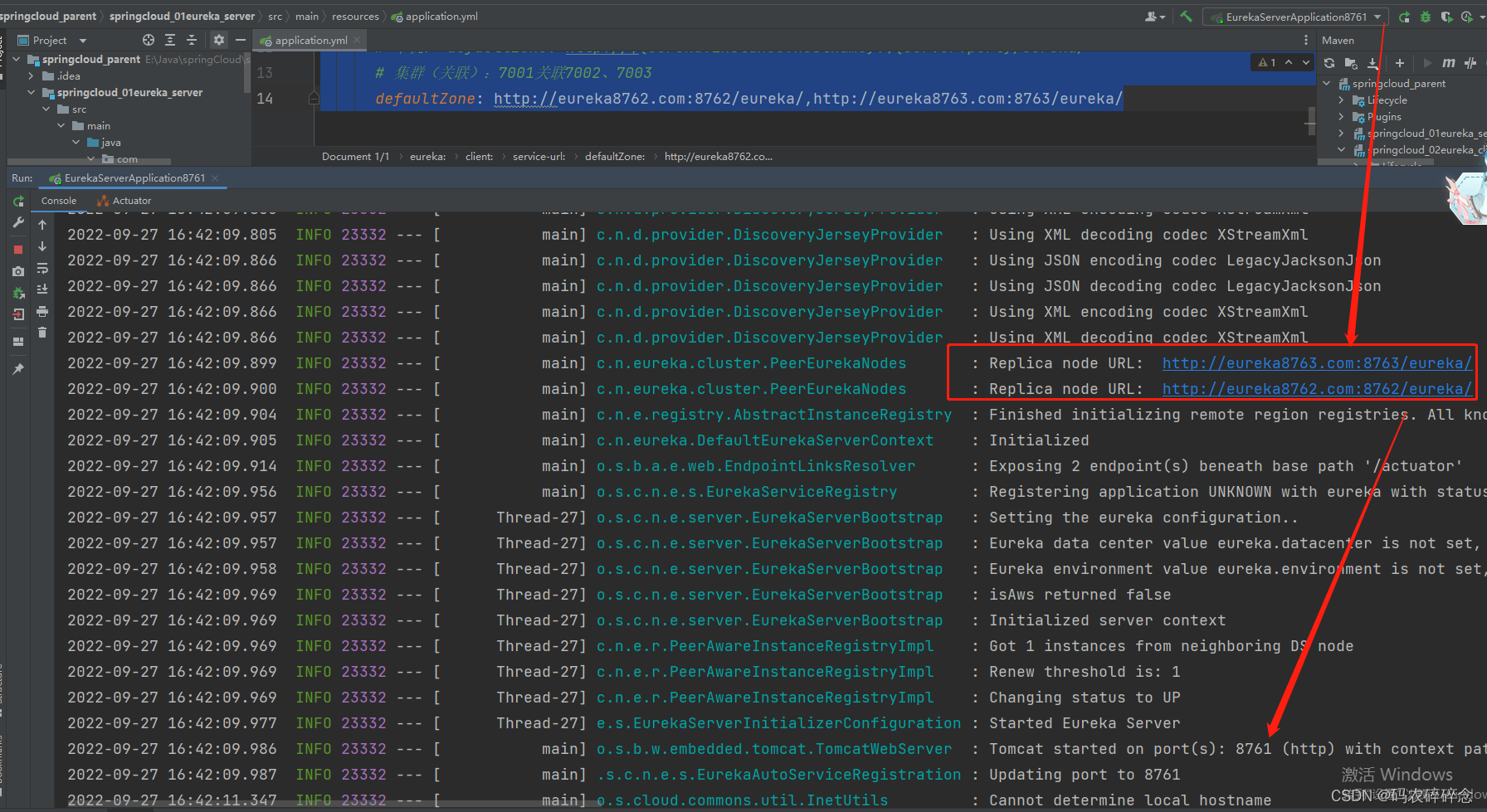Close the application.yml editor tab
This screenshot has height=812, width=1487.
point(357,40)
